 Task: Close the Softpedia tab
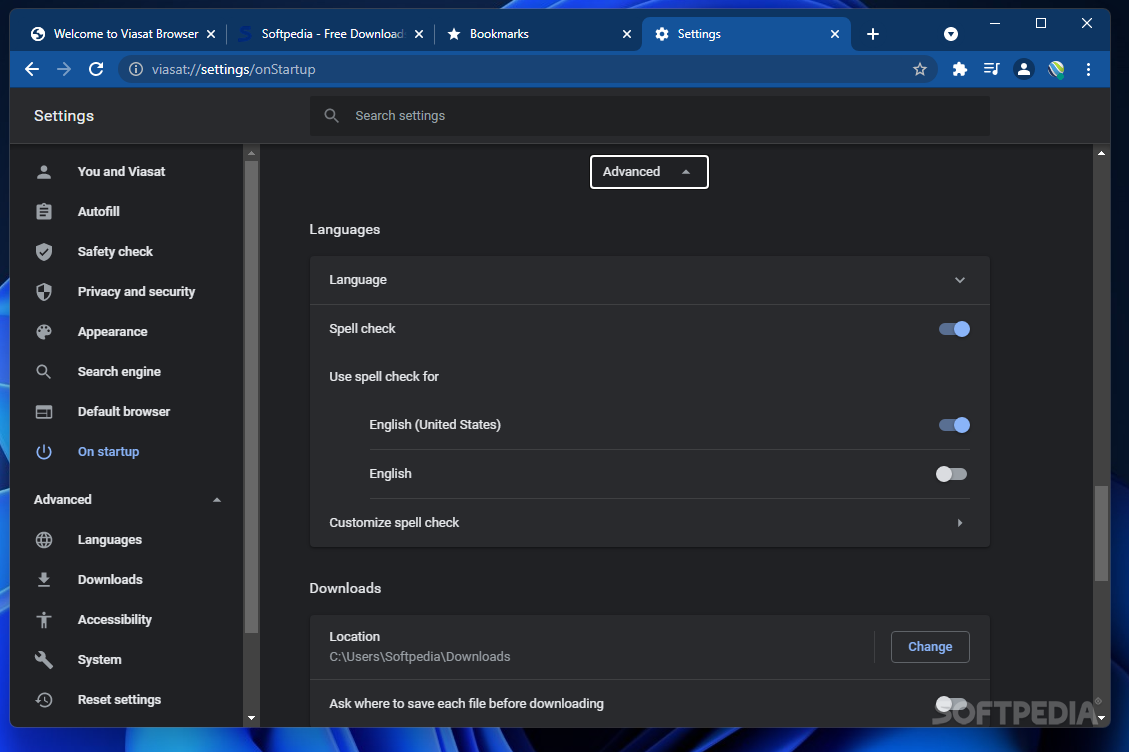[x=419, y=34]
